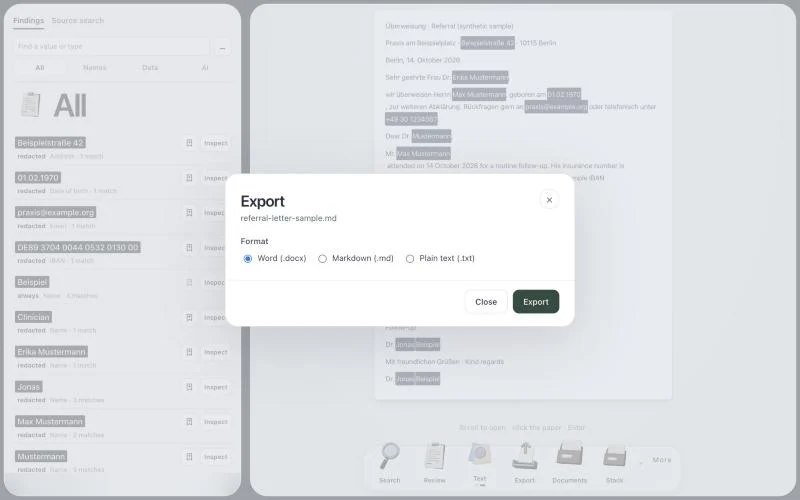800x500 pixels.
Task: Select the Beispiel finding label
Action: (32, 282)
